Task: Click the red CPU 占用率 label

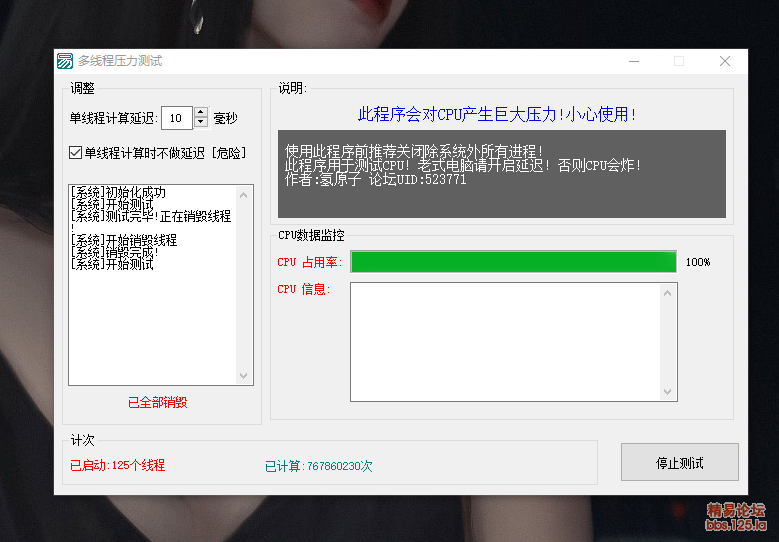Action: pos(310,262)
